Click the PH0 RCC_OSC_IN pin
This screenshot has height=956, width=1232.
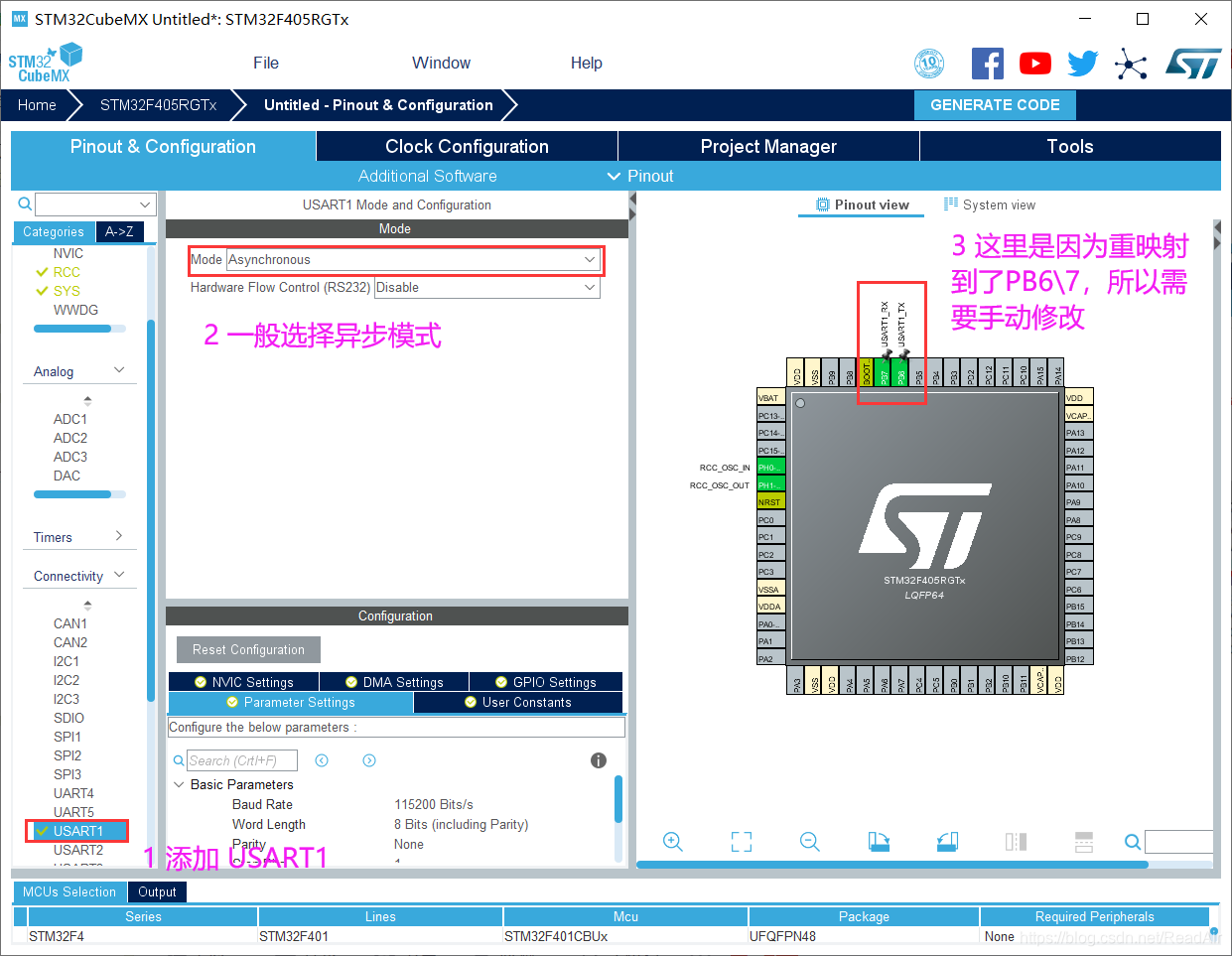(x=770, y=467)
